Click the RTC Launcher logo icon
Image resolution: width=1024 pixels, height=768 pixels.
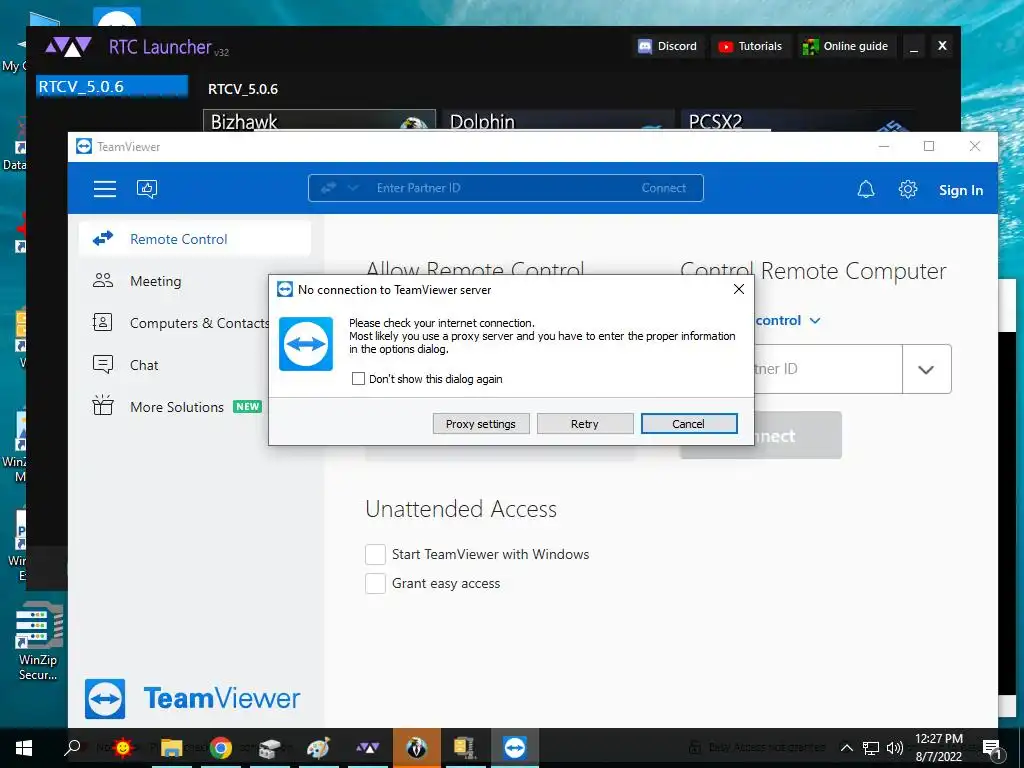(68, 46)
